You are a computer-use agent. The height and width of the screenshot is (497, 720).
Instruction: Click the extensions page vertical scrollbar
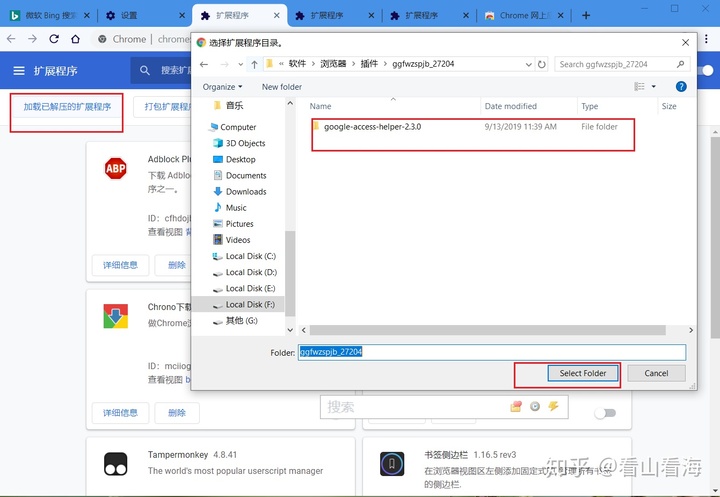tap(715, 239)
